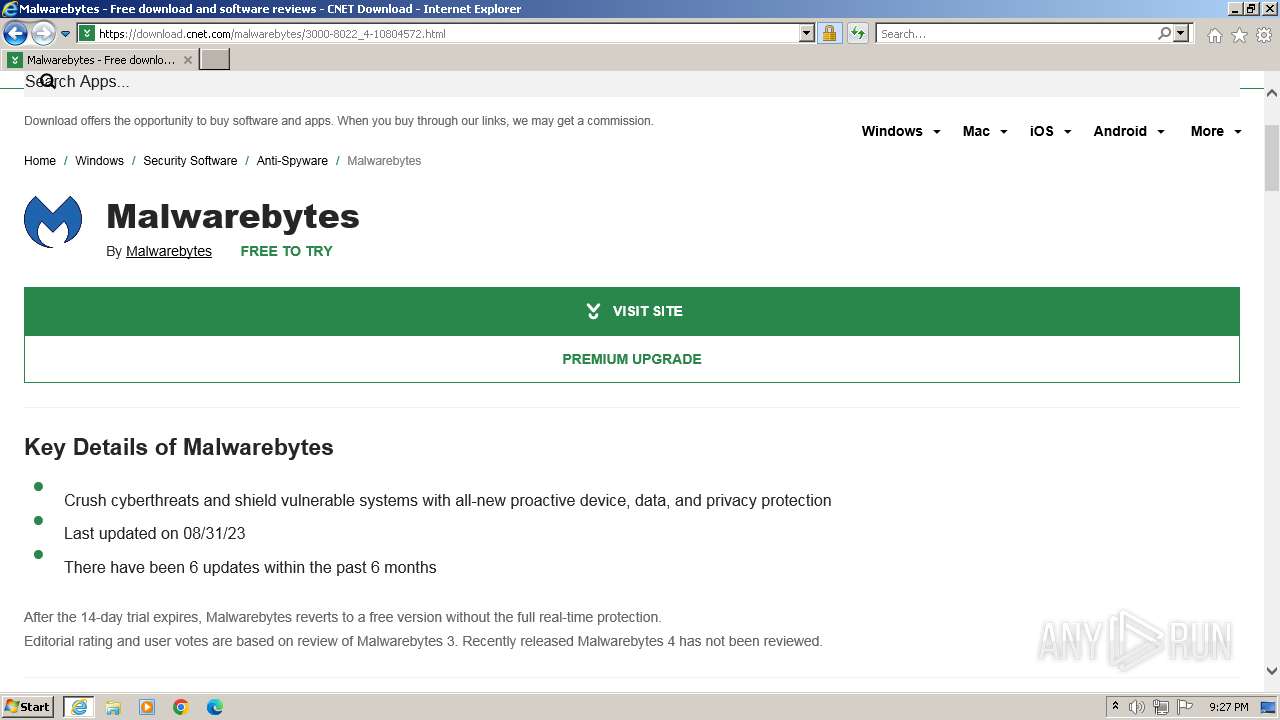Select the Malwarebytes browser tab
The width and height of the screenshot is (1280, 720).
(x=100, y=60)
